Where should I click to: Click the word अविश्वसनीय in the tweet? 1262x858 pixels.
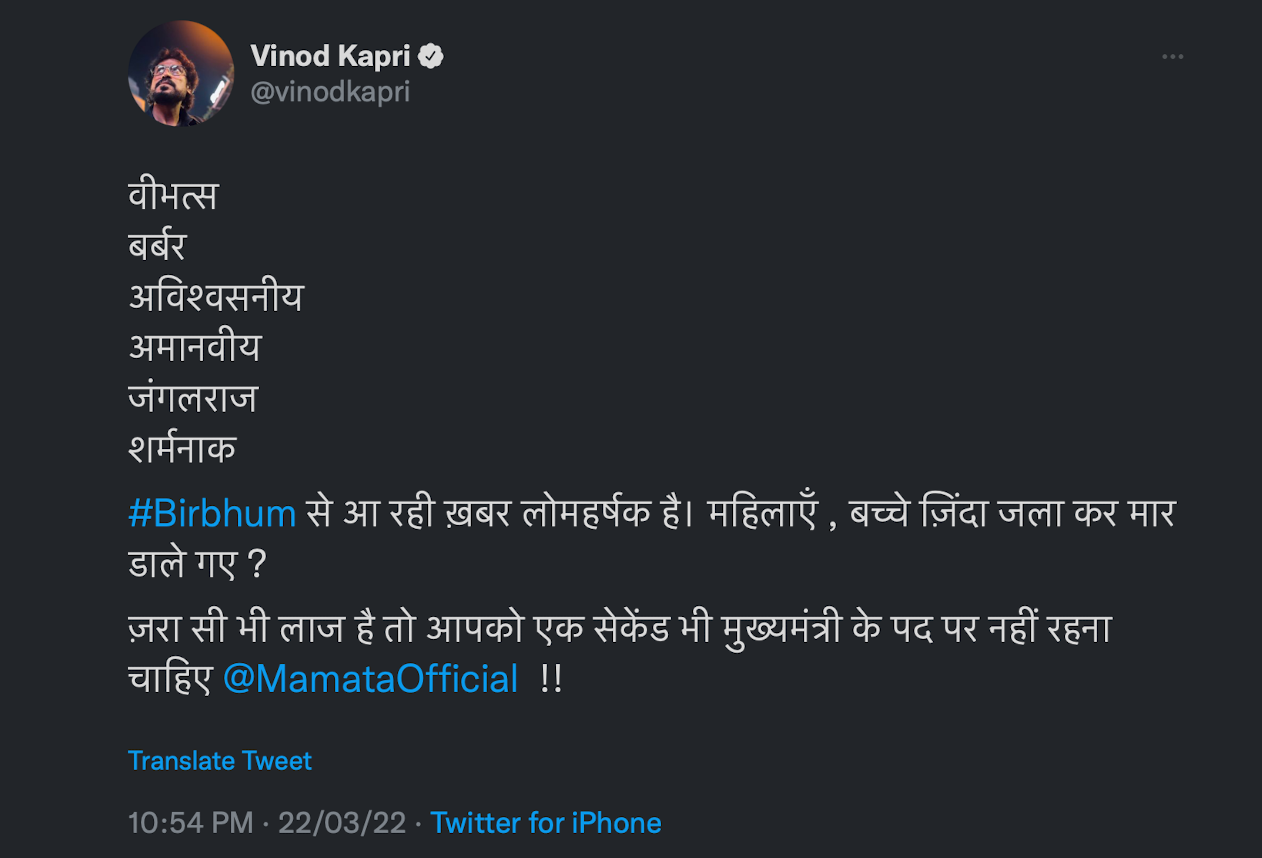pos(215,297)
